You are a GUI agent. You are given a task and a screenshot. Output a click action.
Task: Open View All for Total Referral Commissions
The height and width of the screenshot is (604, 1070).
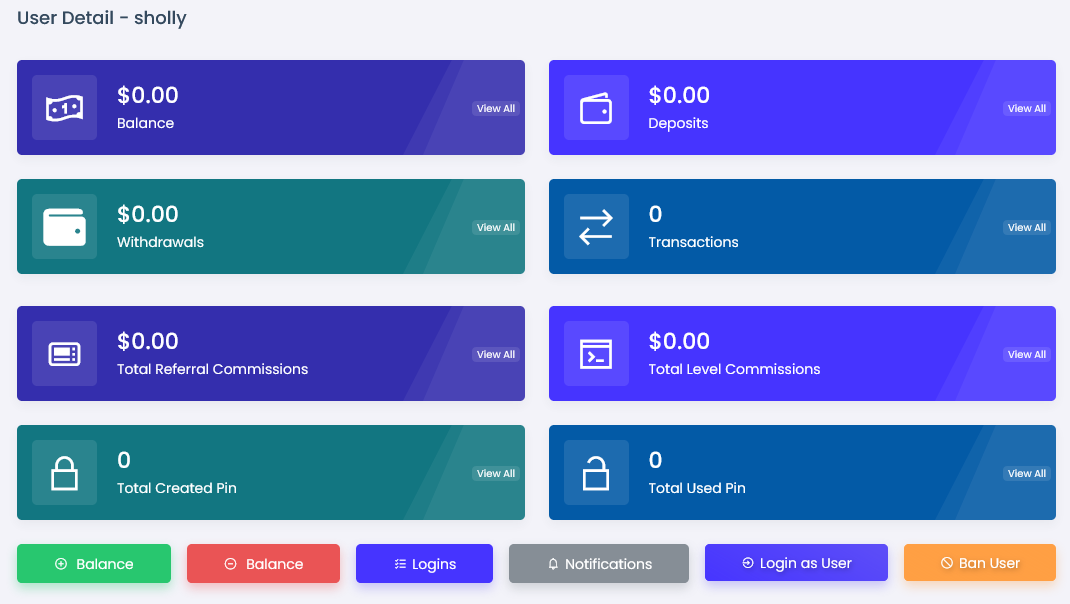496,354
